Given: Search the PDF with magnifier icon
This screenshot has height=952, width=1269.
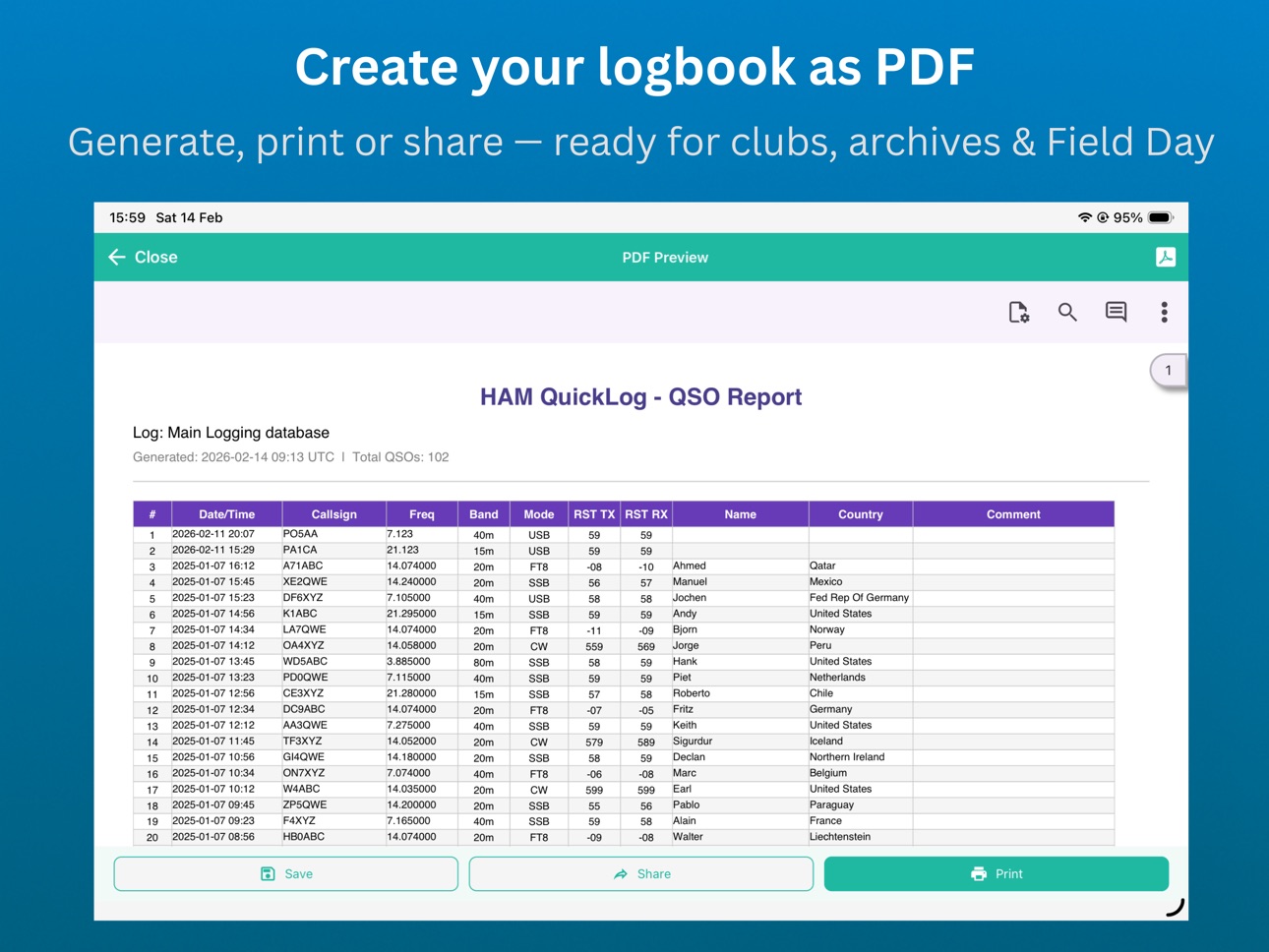Looking at the screenshot, I should pyautogui.click(x=1067, y=312).
